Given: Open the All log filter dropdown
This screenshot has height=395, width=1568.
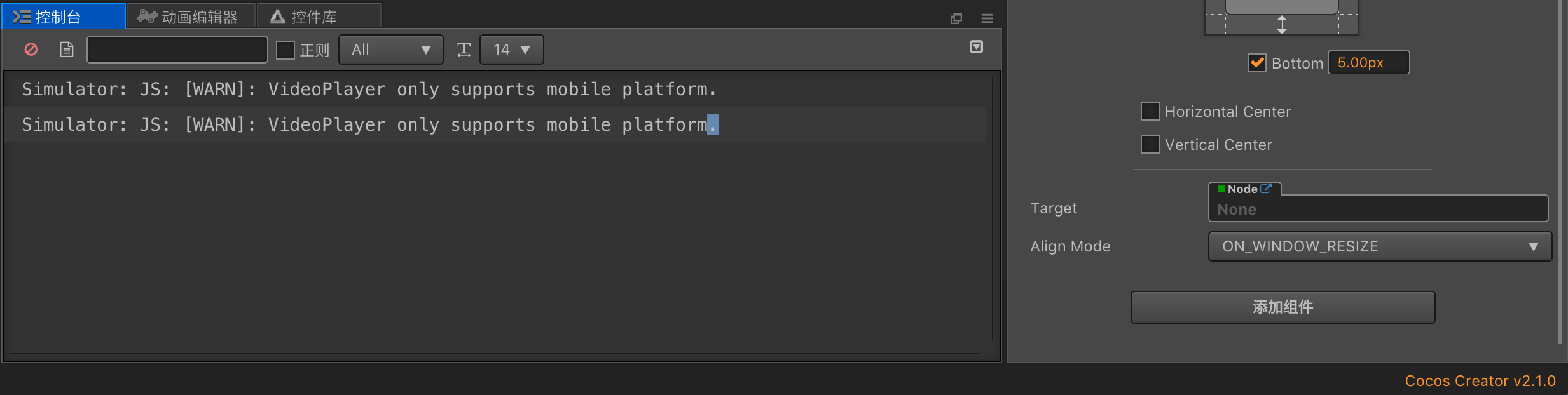Looking at the screenshot, I should pyautogui.click(x=390, y=50).
